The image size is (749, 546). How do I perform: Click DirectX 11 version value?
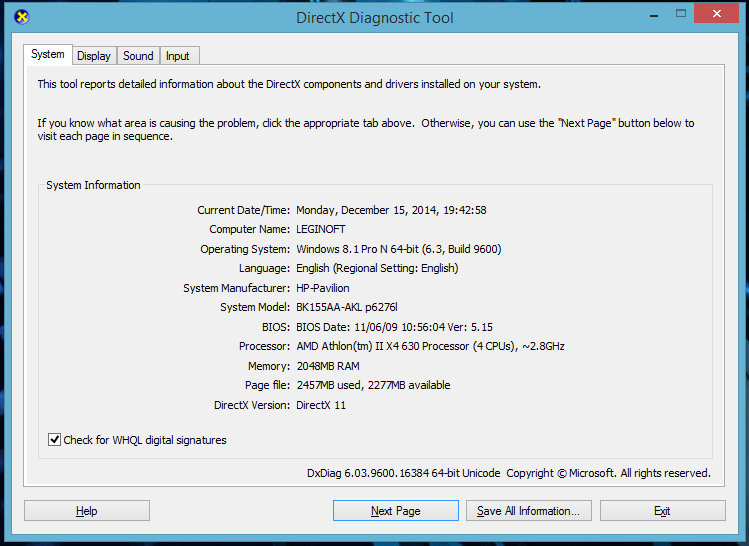pos(321,405)
